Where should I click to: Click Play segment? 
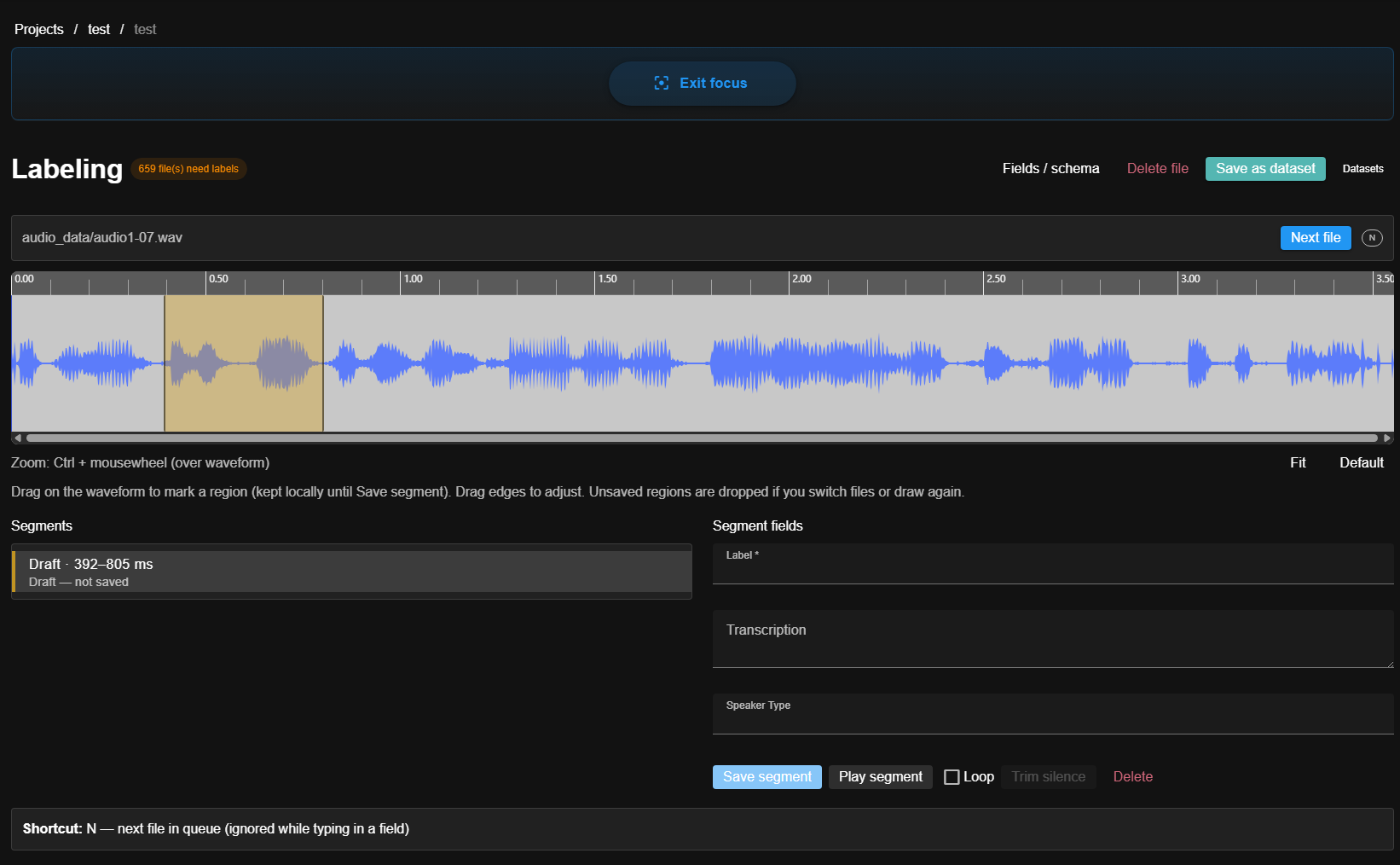click(x=881, y=777)
